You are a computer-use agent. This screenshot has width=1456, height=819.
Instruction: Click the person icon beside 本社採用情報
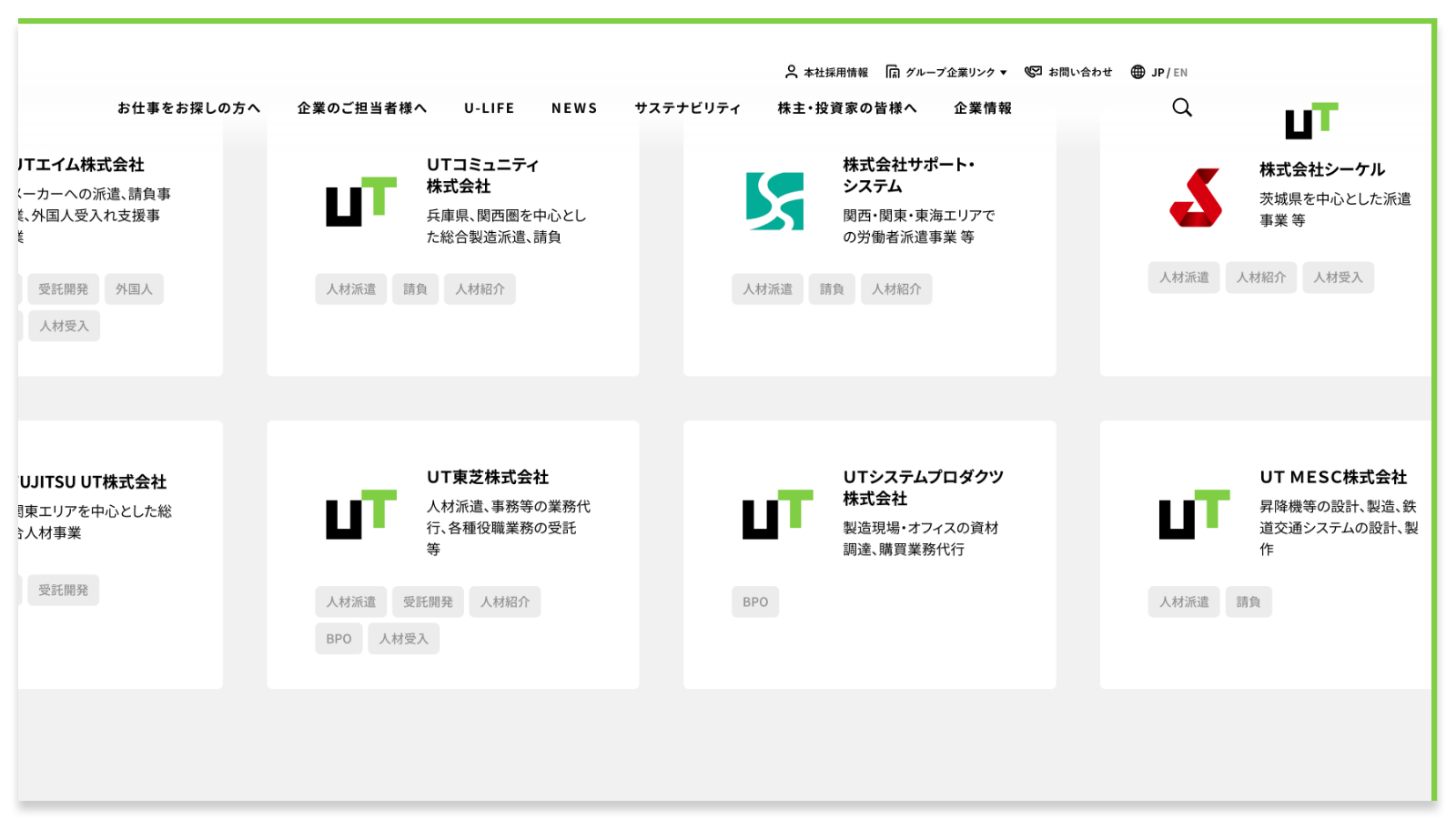click(791, 72)
